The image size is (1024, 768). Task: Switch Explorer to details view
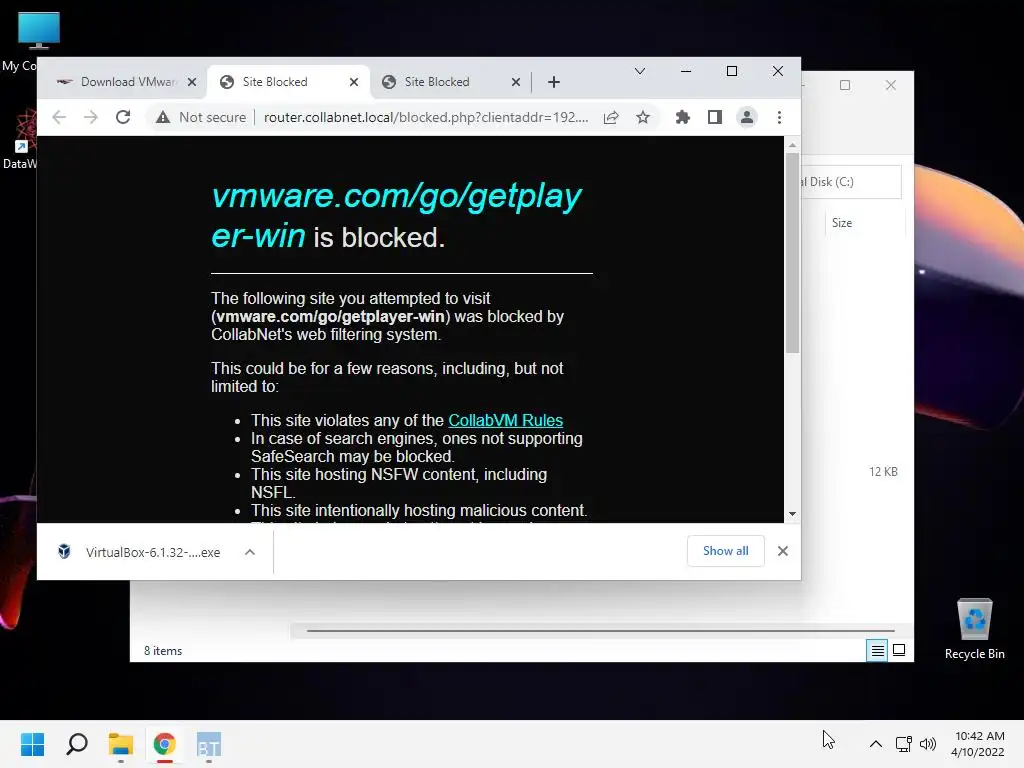point(877,650)
